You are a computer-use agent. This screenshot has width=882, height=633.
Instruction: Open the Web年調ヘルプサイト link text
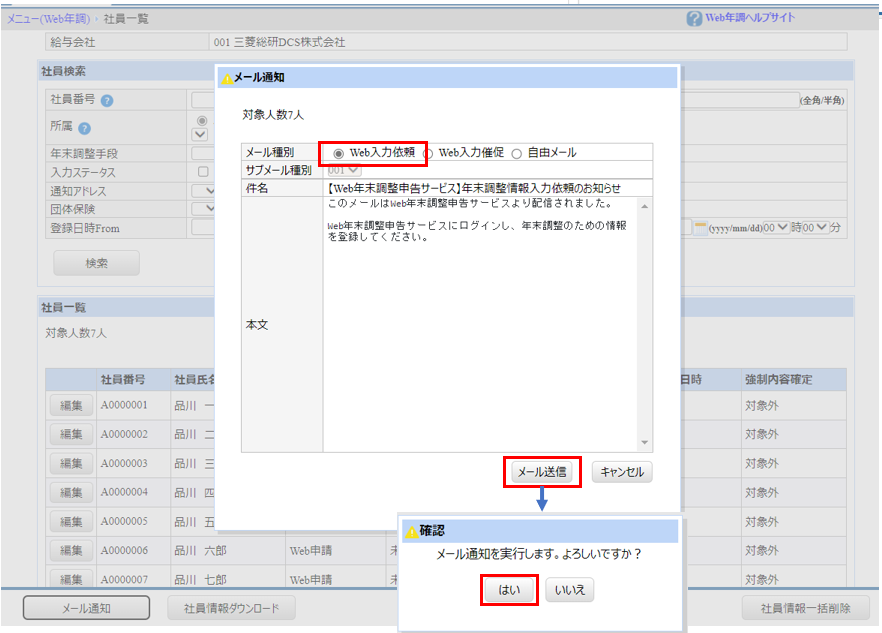[750, 18]
